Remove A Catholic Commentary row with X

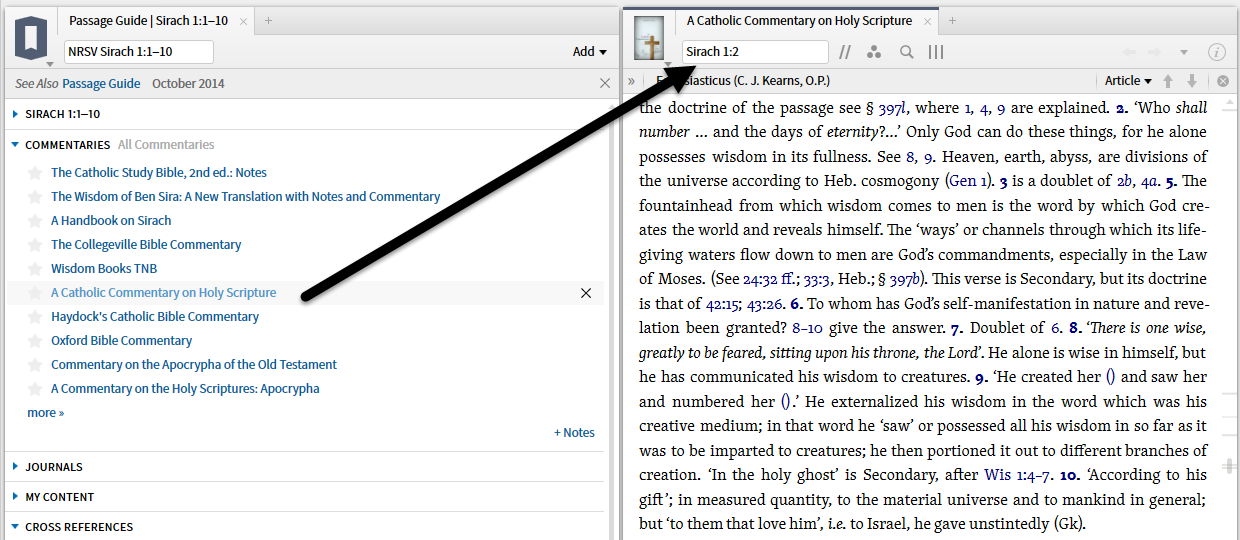586,293
